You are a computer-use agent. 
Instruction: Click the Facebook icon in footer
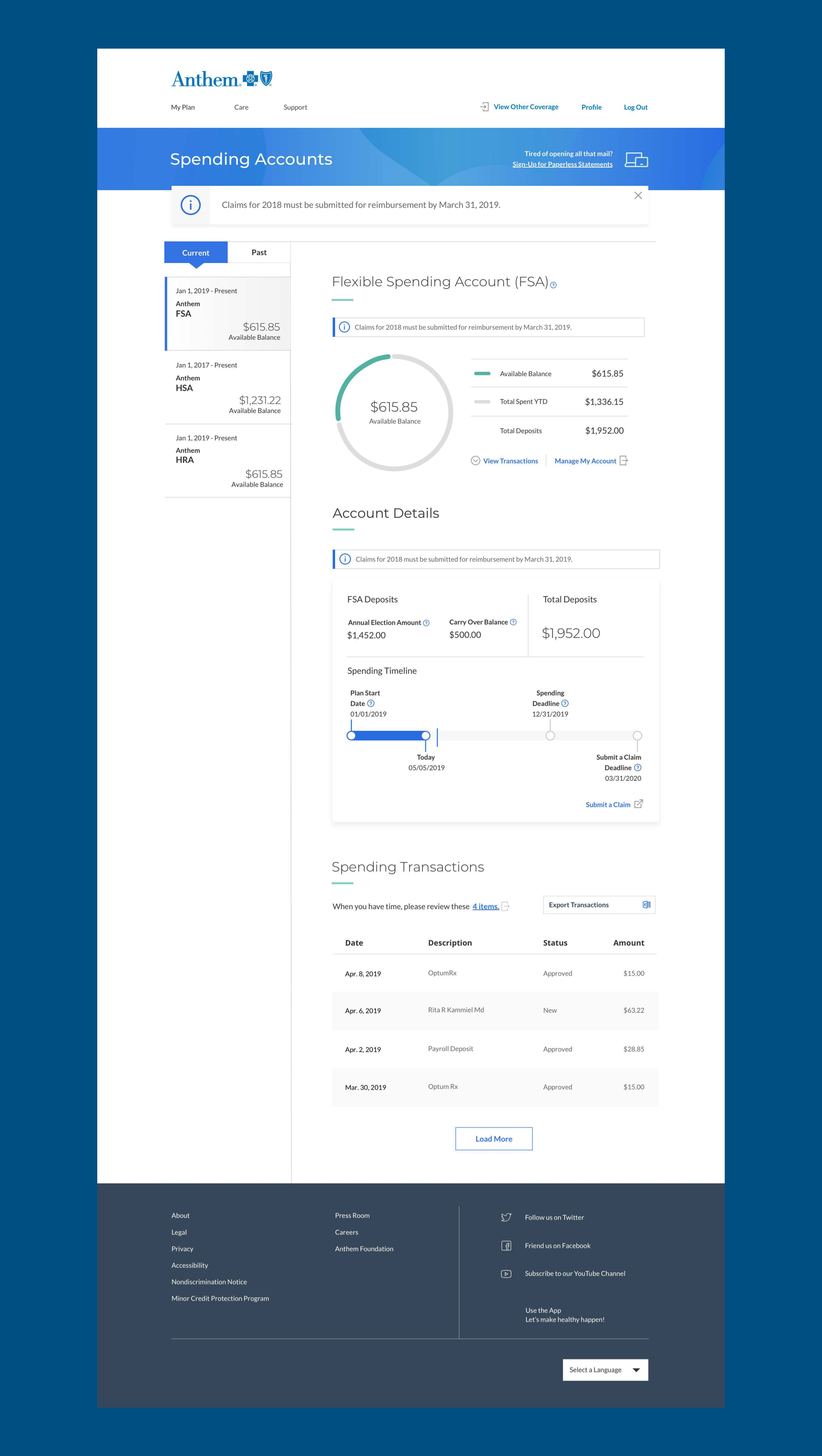[x=506, y=1245]
